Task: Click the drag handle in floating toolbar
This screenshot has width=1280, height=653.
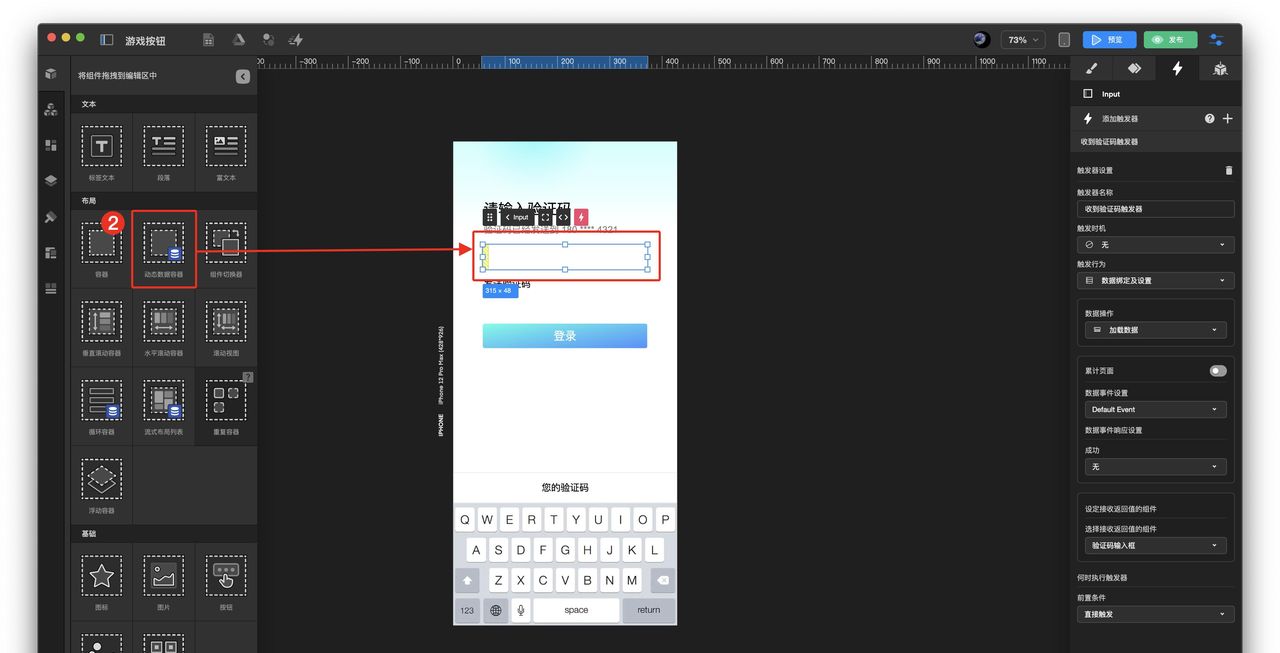Action: coord(490,217)
